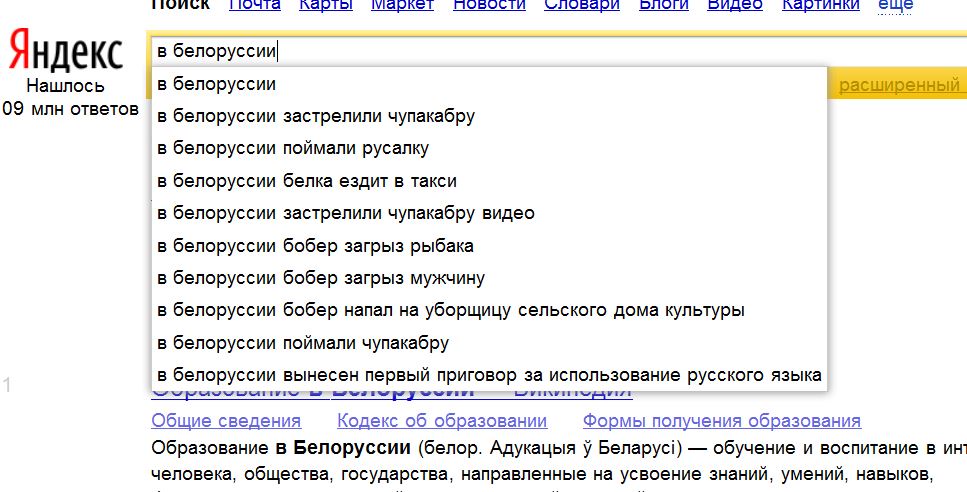Screen dimensions: 967x492
Task: Open the Блоги link
Action: click(x=664, y=5)
